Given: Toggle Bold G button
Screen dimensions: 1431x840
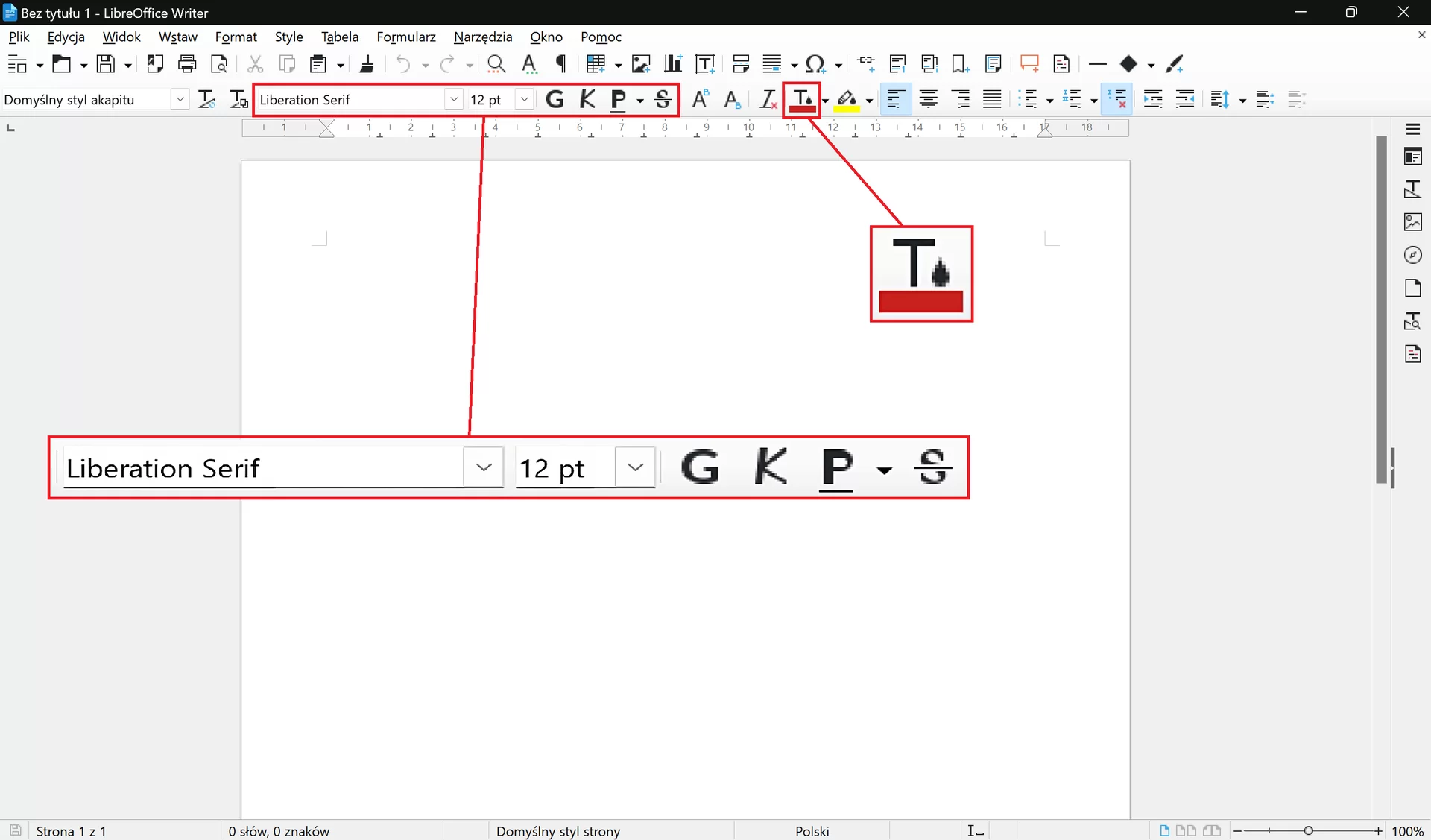Looking at the screenshot, I should click(x=555, y=99).
